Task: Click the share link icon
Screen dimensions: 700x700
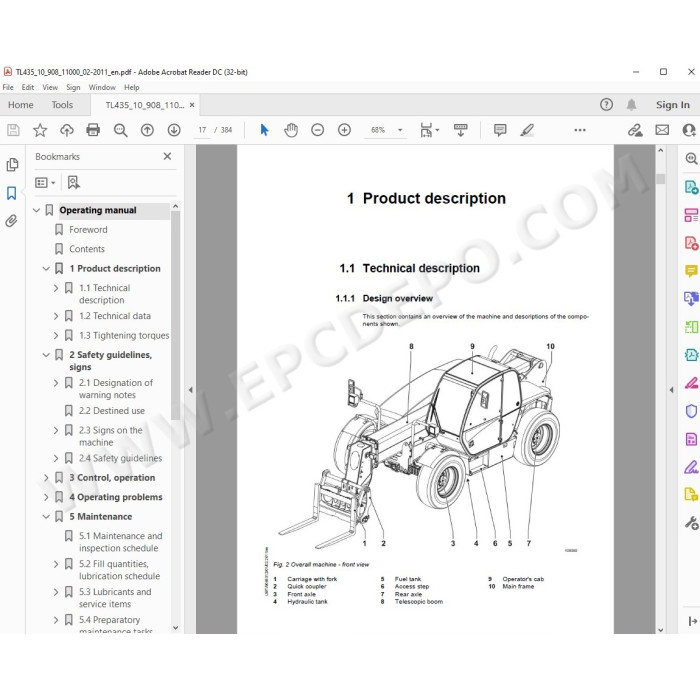Action: tap(635, 130)
